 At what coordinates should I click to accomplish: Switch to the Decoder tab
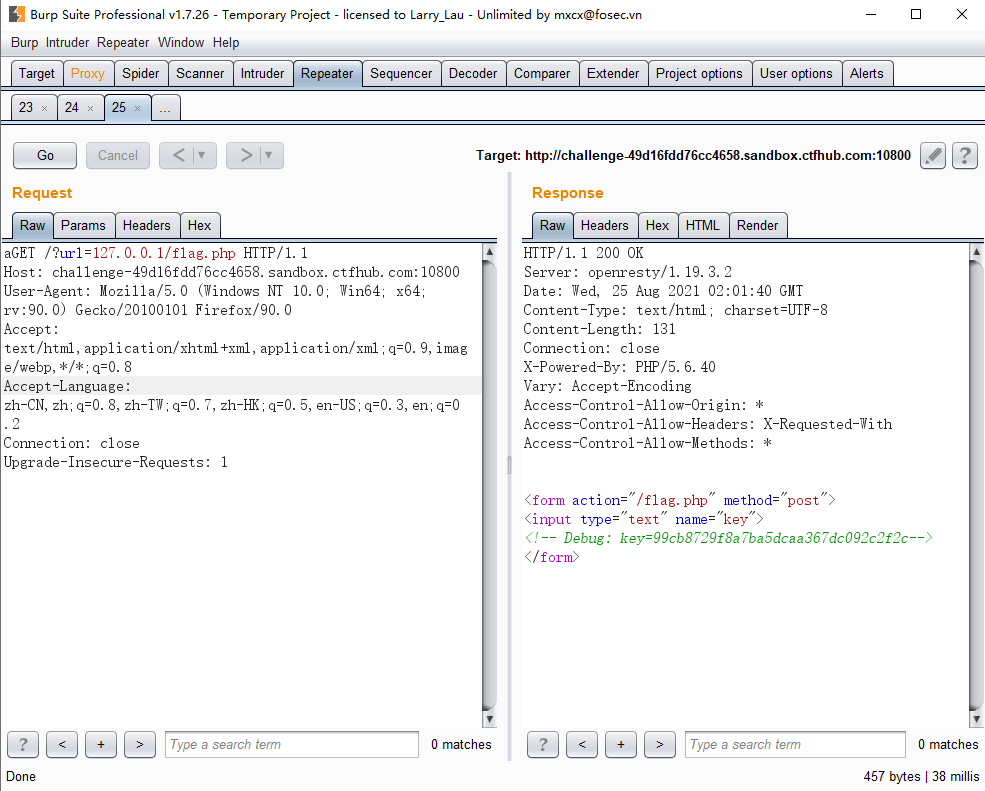[x=473, y=74]
